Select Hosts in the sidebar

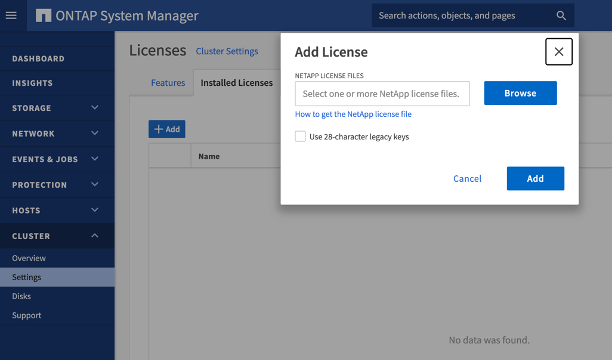point(26,210)
